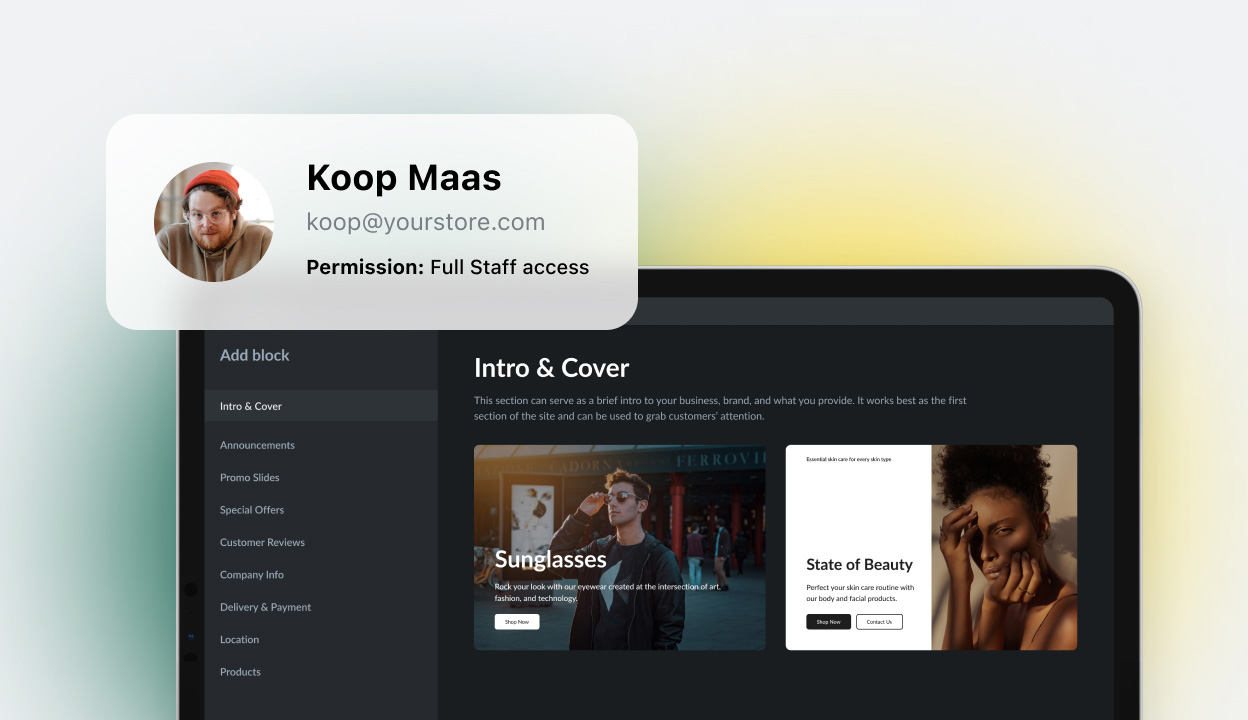This screenshot has width=1248, height=720.
Task: Click the Intro & Cover main heading
Action: (x=552, y=368)
